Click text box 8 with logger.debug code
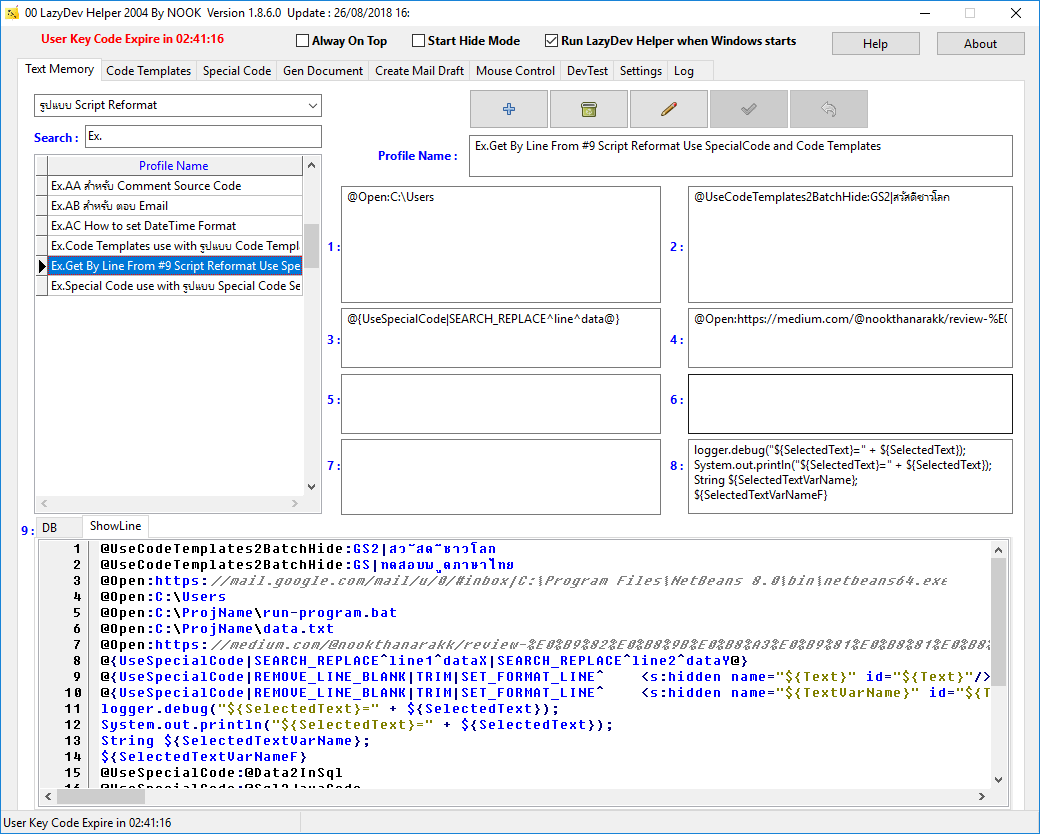Screen dimensions: 1040x834 (850, 476)
